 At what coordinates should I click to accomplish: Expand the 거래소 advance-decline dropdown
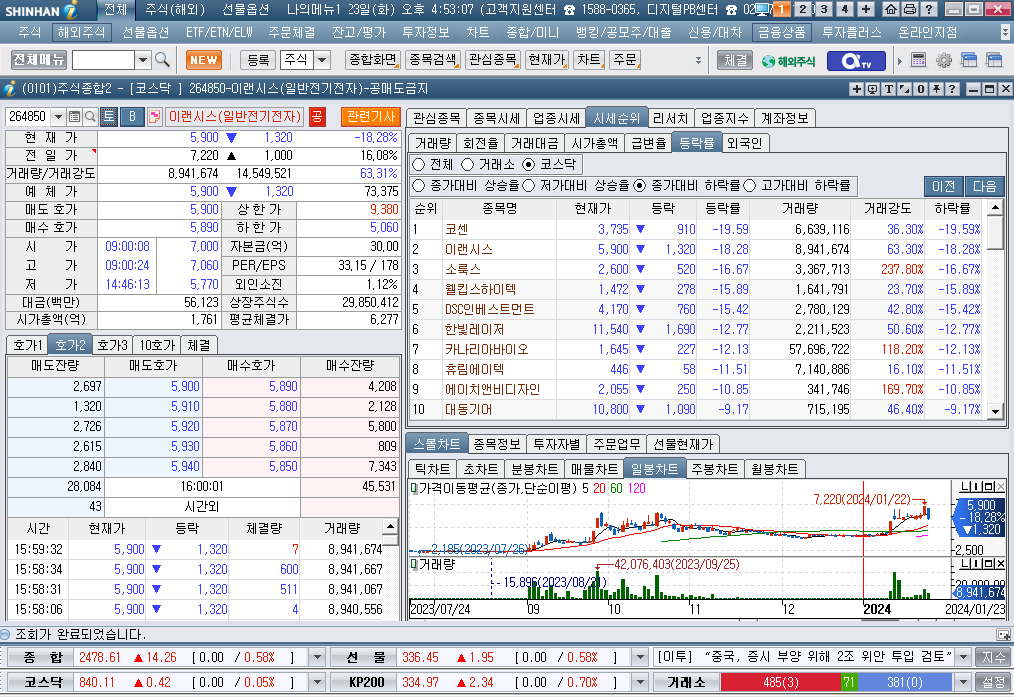(964, 682)
